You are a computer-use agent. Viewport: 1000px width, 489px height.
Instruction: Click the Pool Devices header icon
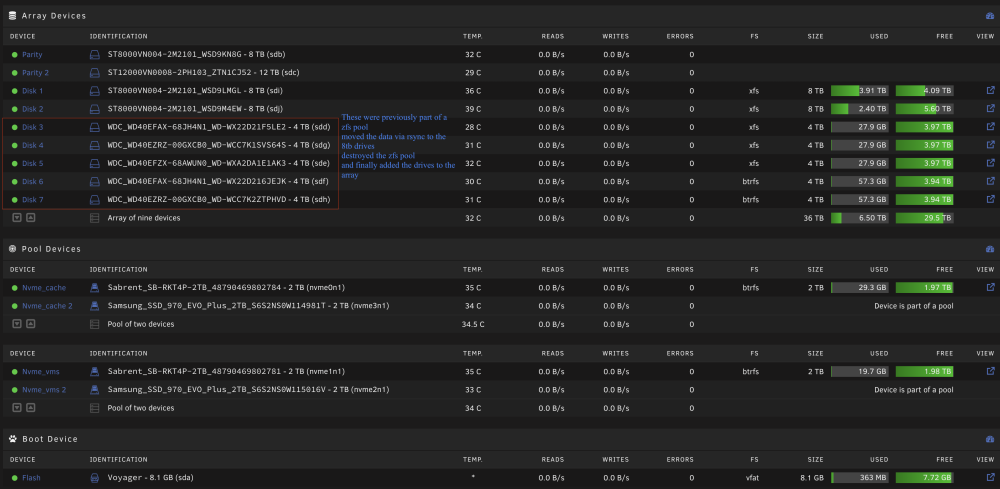pyautogui.click(x=13, y=249)
